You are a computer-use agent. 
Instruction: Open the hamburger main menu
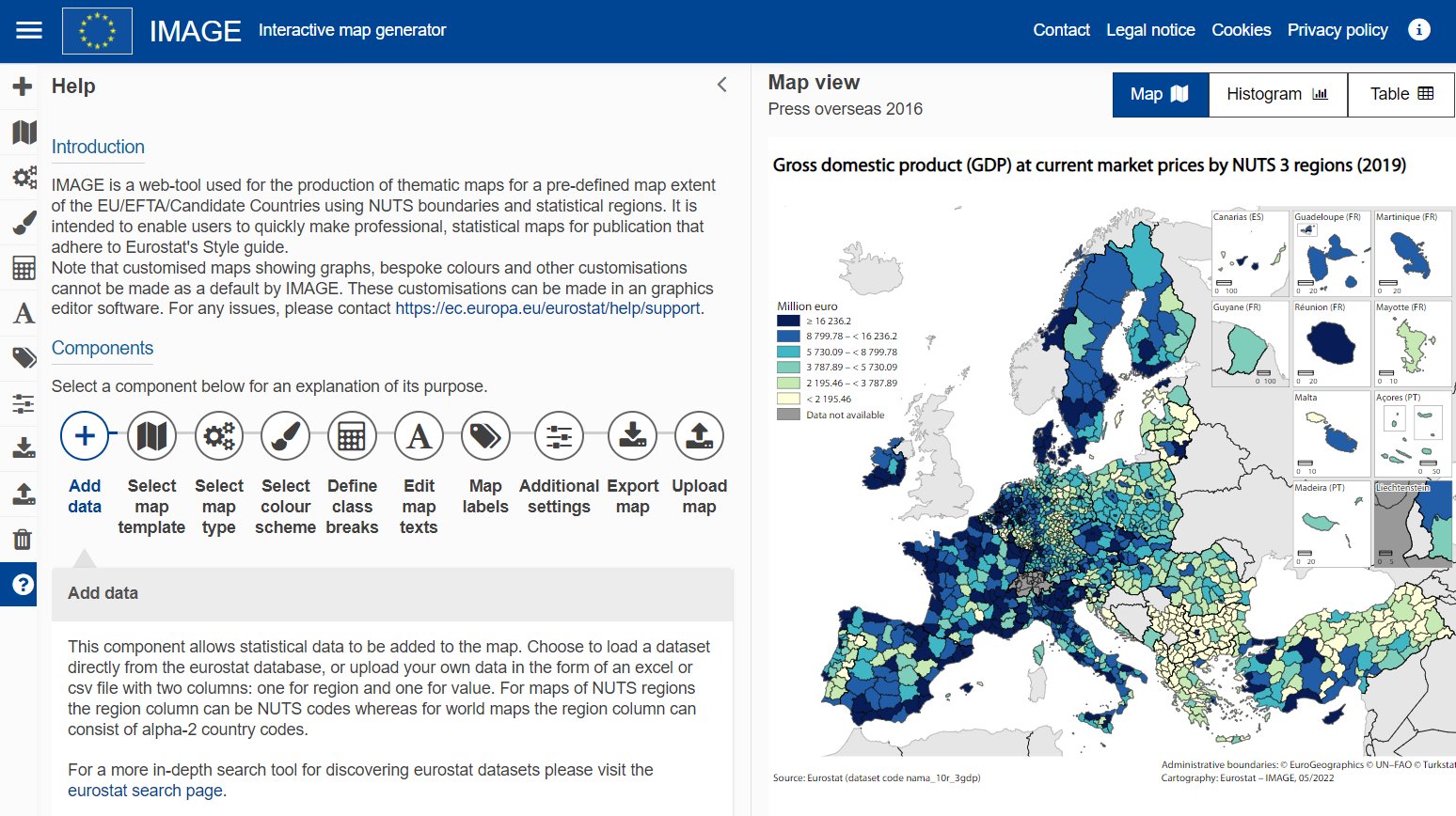[x=29, y=30]
